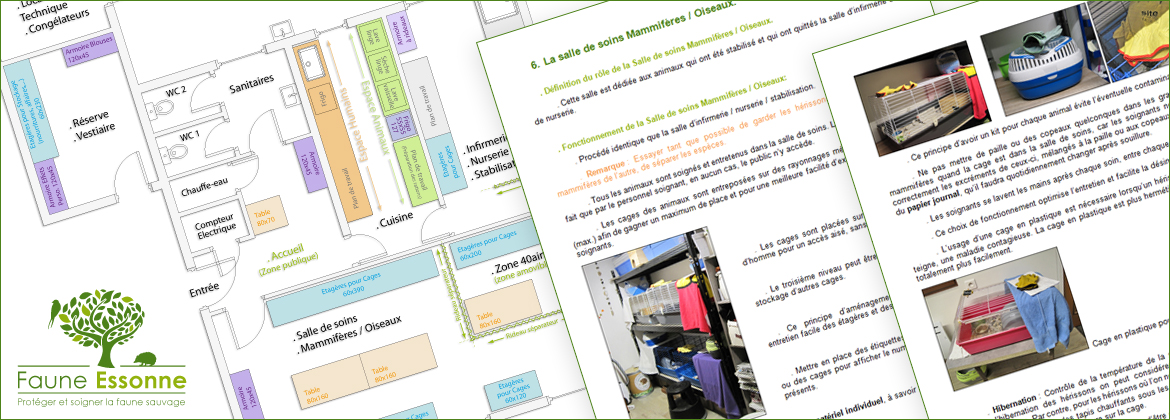Click the '. Cuisine' room label
1170x420 pixels.
pos(395,222)
